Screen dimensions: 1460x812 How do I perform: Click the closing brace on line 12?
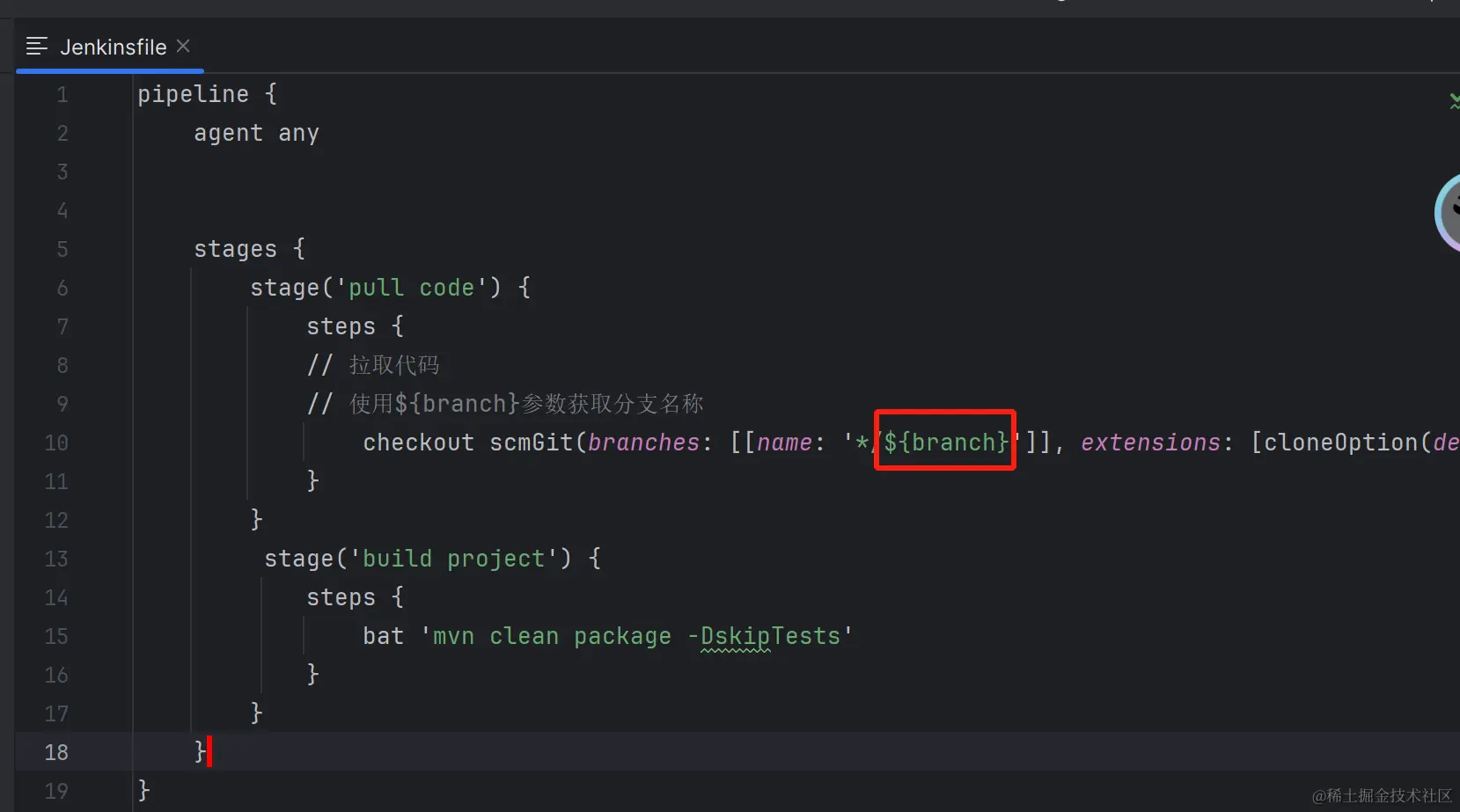[256, 520]
